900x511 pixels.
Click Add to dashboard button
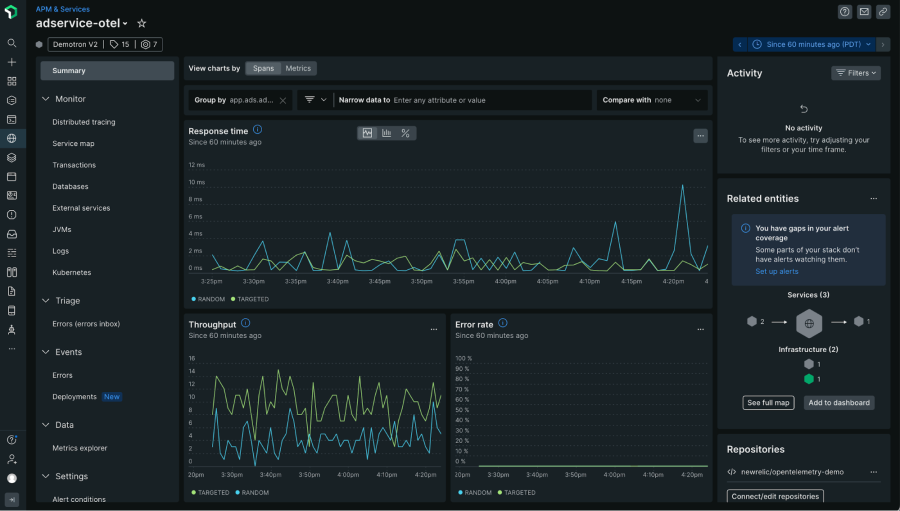coord(839,402)
